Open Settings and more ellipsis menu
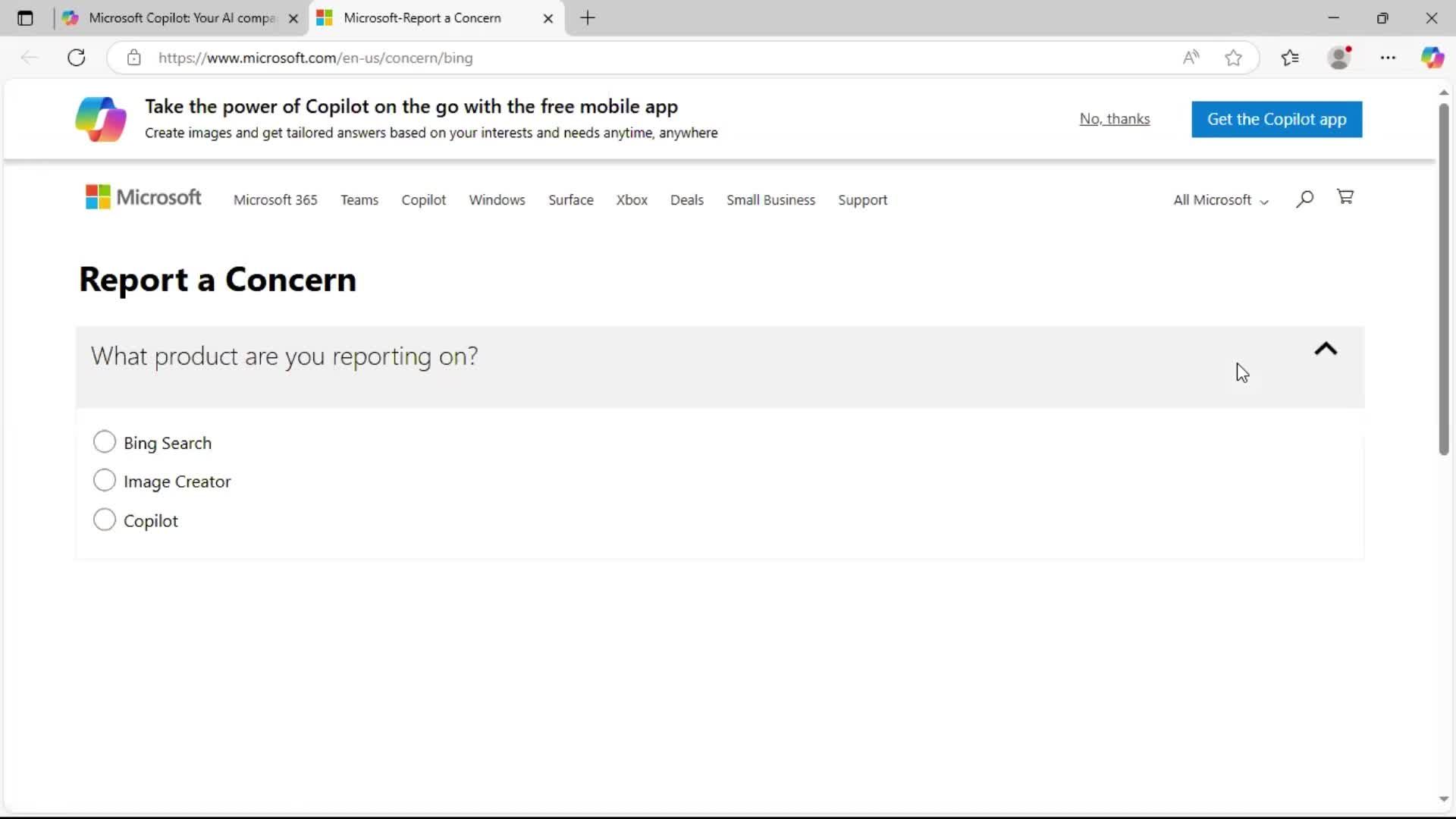 click(1389, 58)
